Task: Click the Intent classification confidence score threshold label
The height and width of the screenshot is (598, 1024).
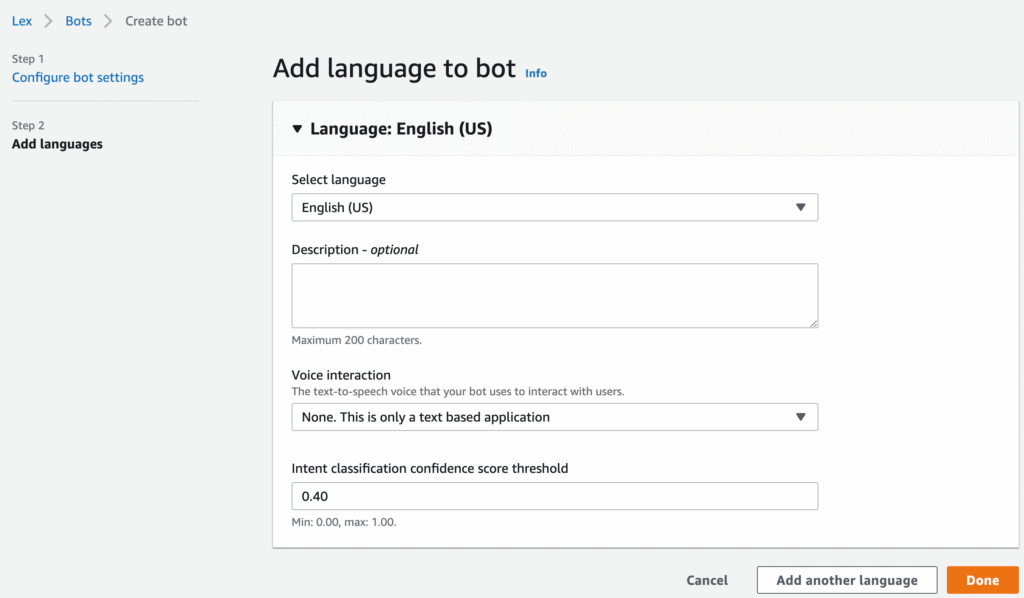Action: click(430, 468)
